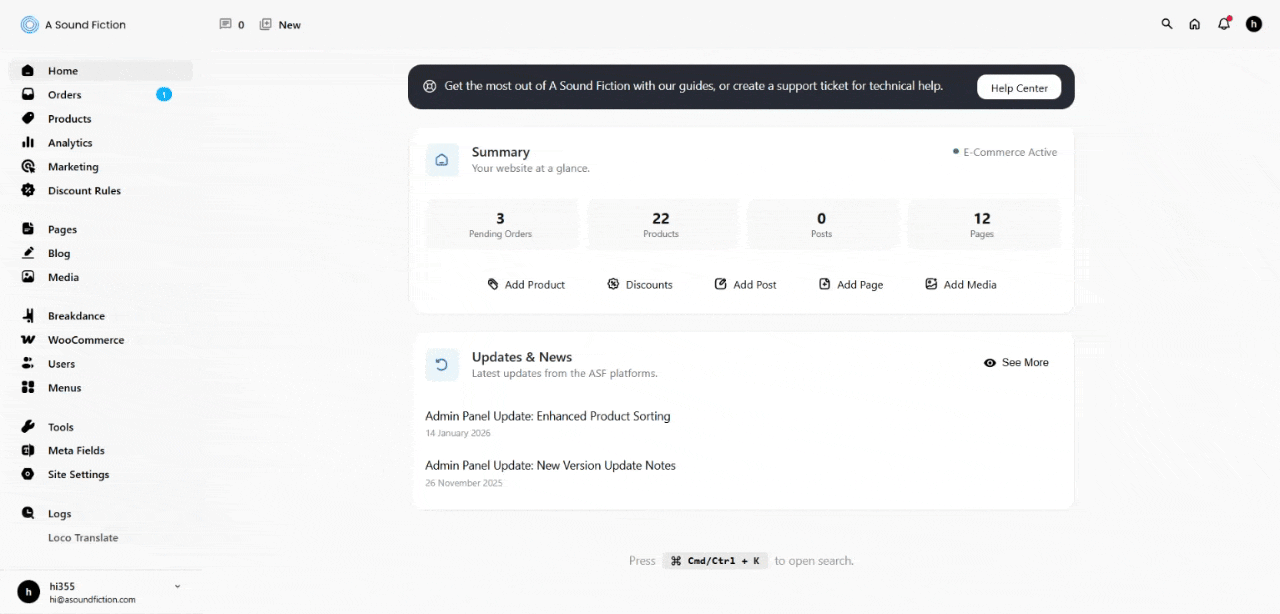The image size is (1280, 614).
Task: Click the Add Post shortcut
Action: [745, 285]
